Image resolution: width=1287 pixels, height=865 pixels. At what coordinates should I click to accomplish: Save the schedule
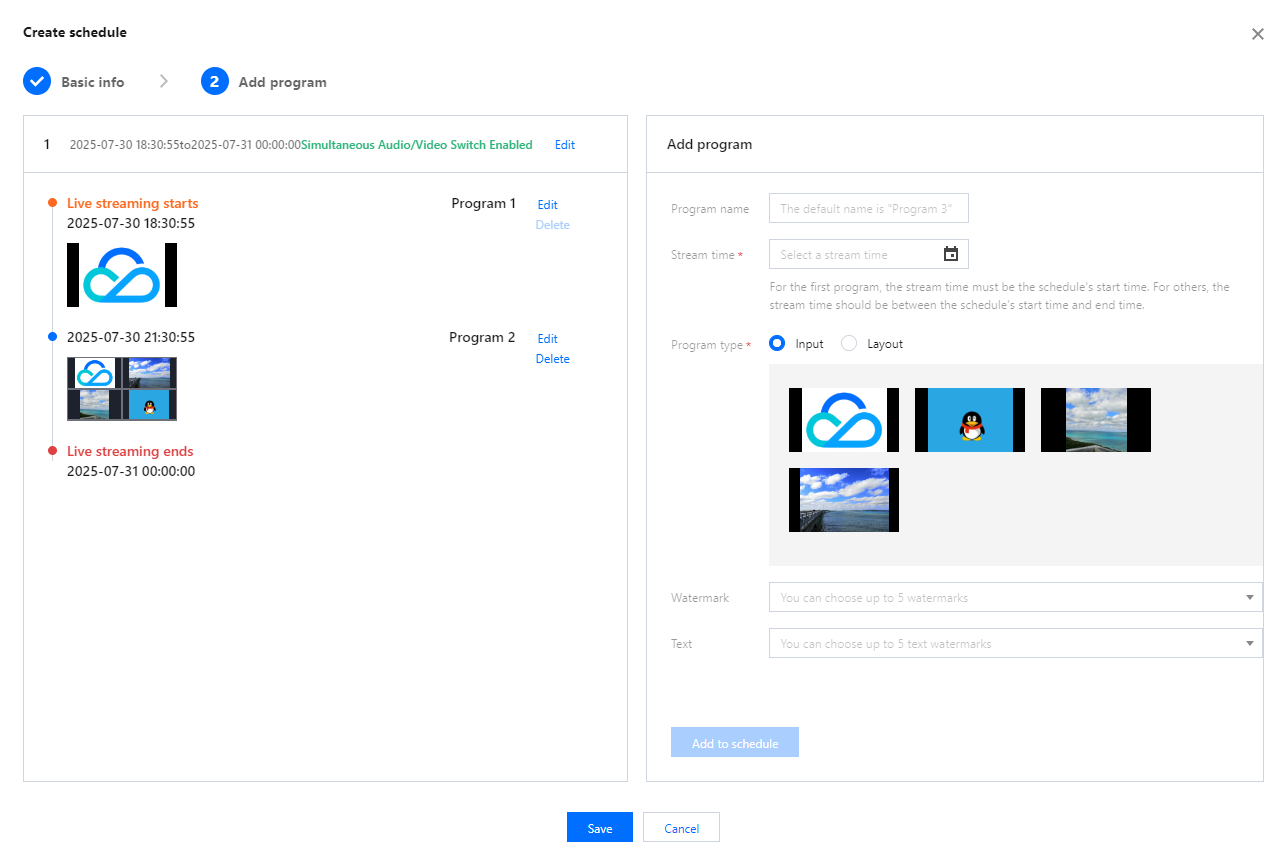(x=600, y=828)
